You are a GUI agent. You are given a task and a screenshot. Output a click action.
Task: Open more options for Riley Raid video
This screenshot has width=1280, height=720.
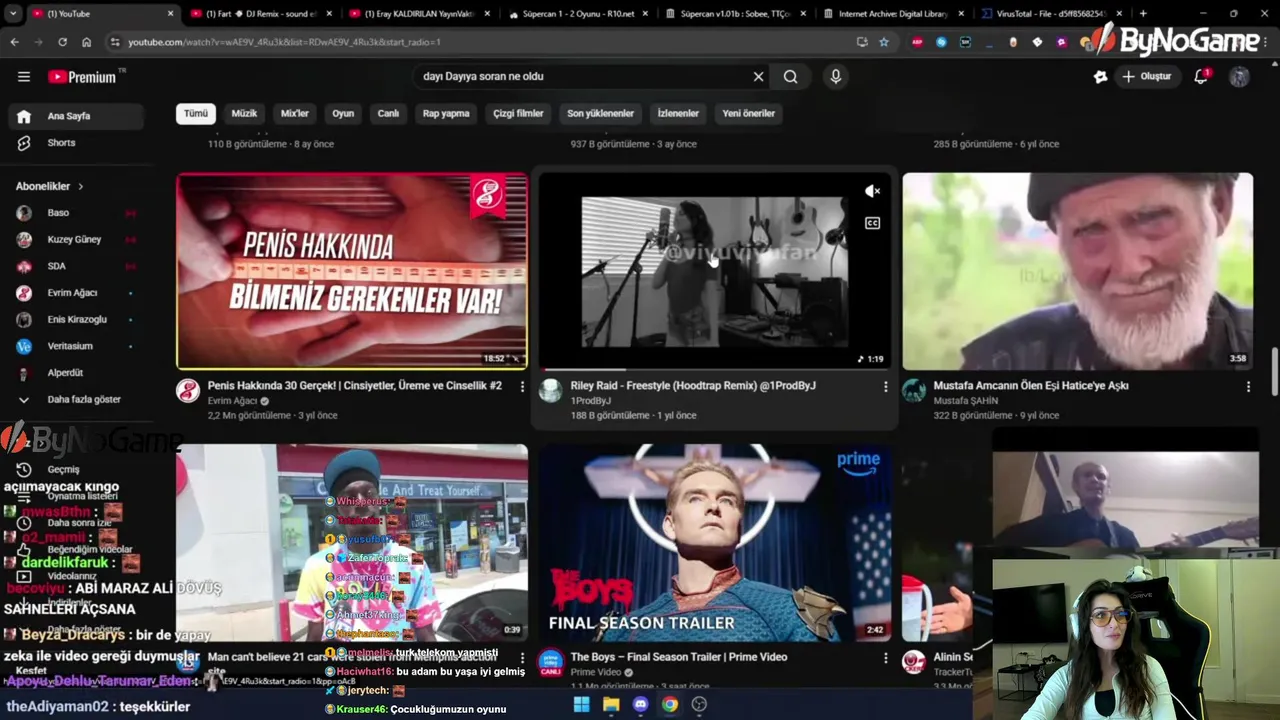[x=885, y=386]
